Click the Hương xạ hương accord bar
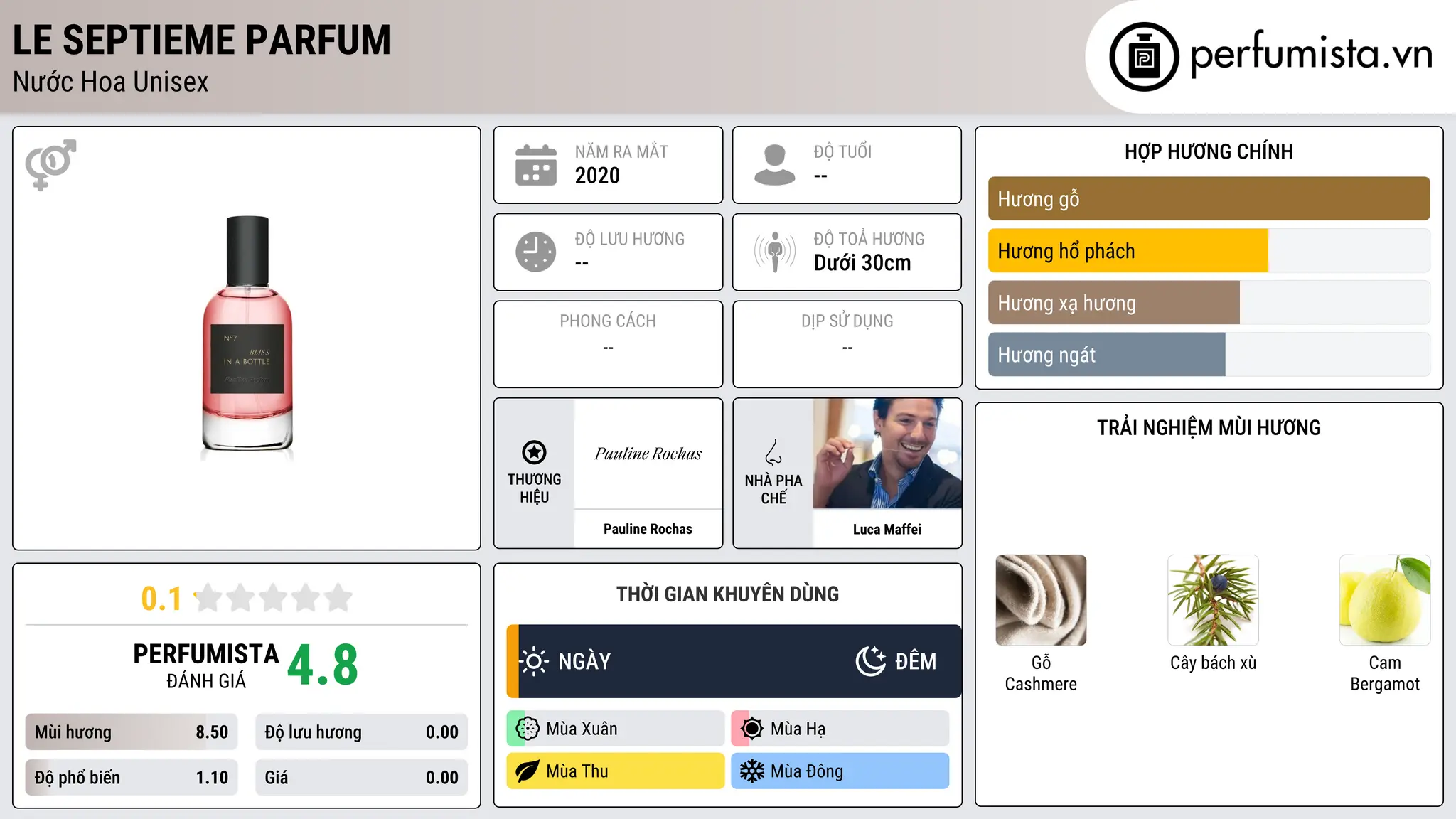 point(1209,302)
